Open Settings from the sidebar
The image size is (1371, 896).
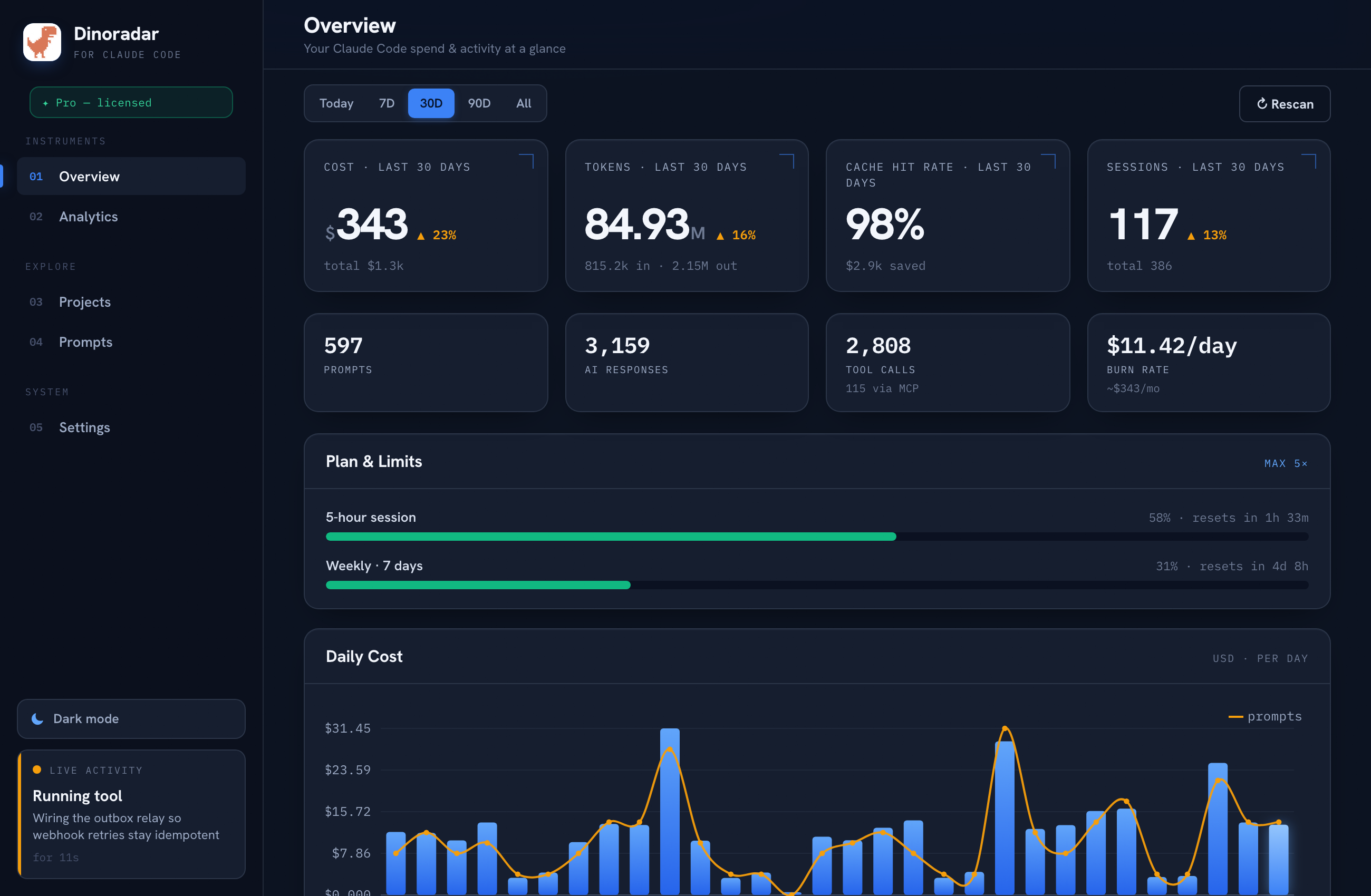131,427
